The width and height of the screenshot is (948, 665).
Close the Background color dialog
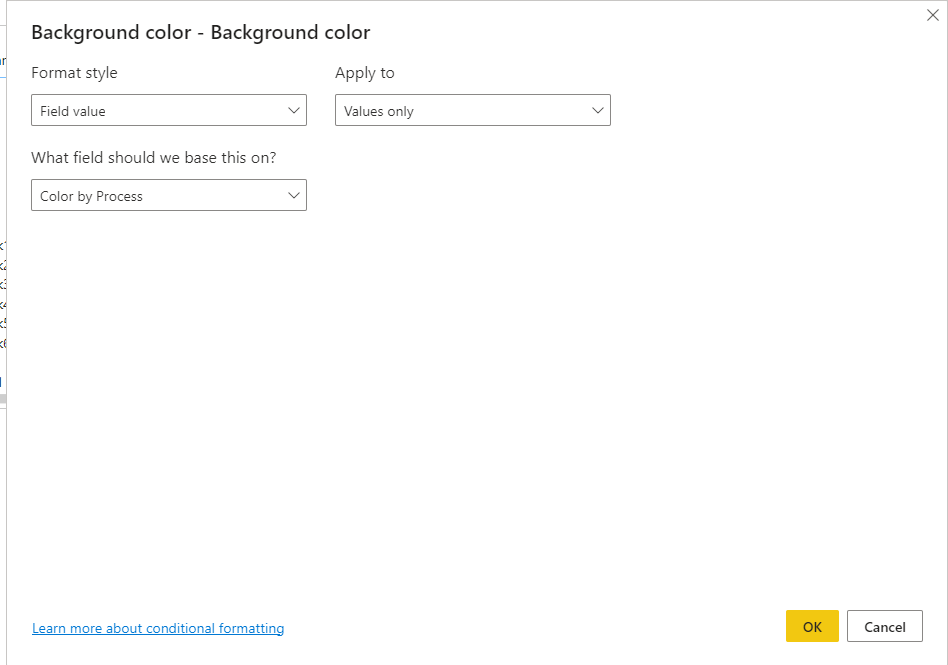[932, 15]
